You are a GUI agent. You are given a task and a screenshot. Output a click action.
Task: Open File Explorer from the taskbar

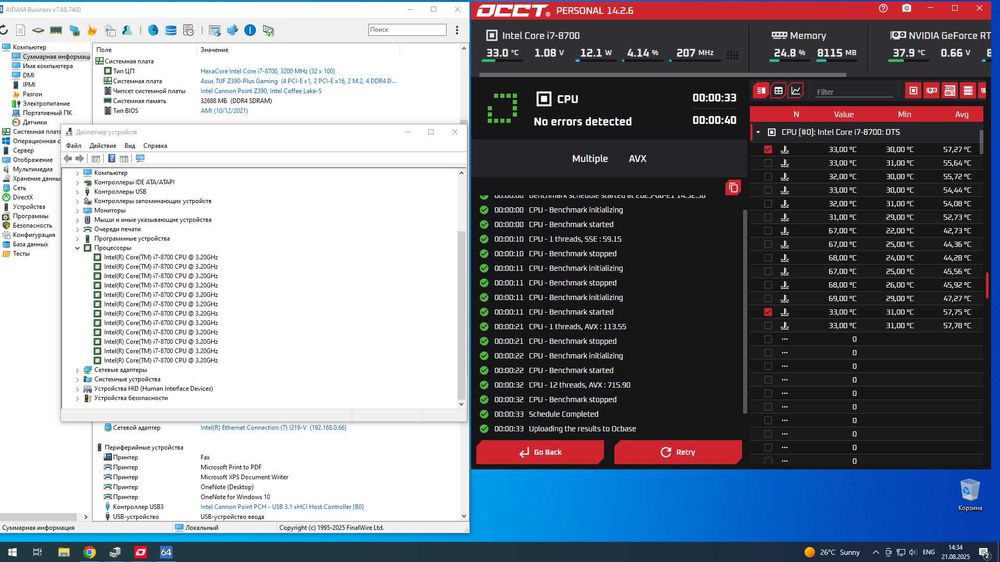63,552
